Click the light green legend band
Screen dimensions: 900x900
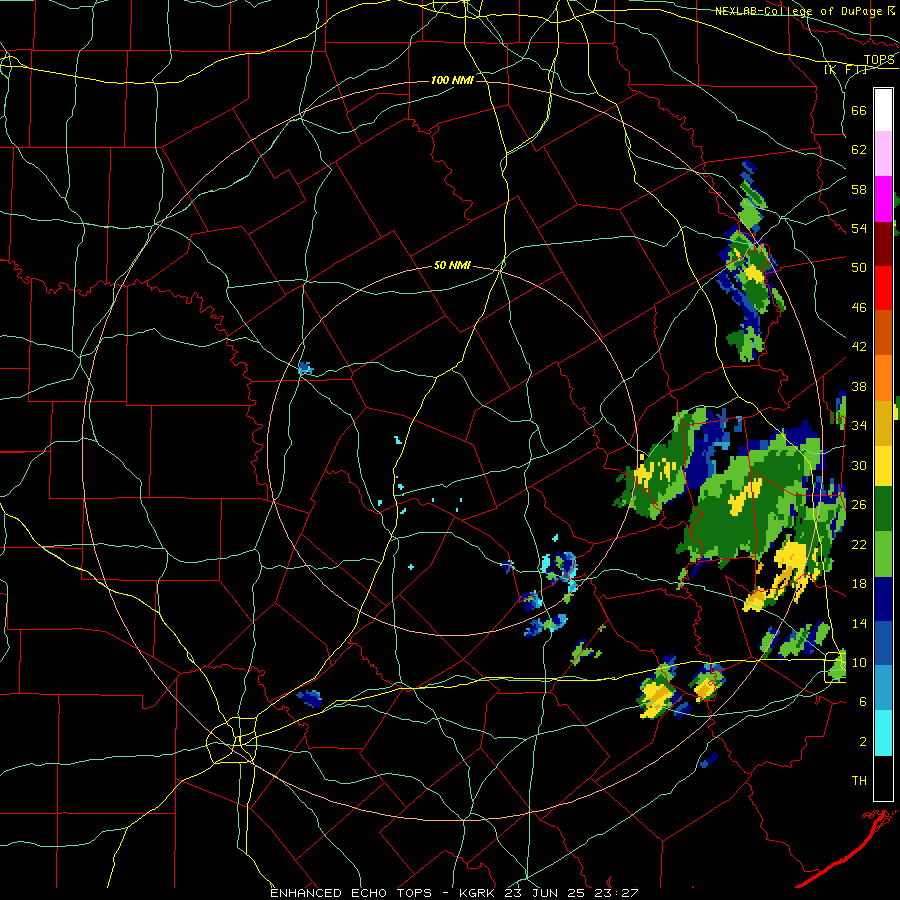point(883,554)
